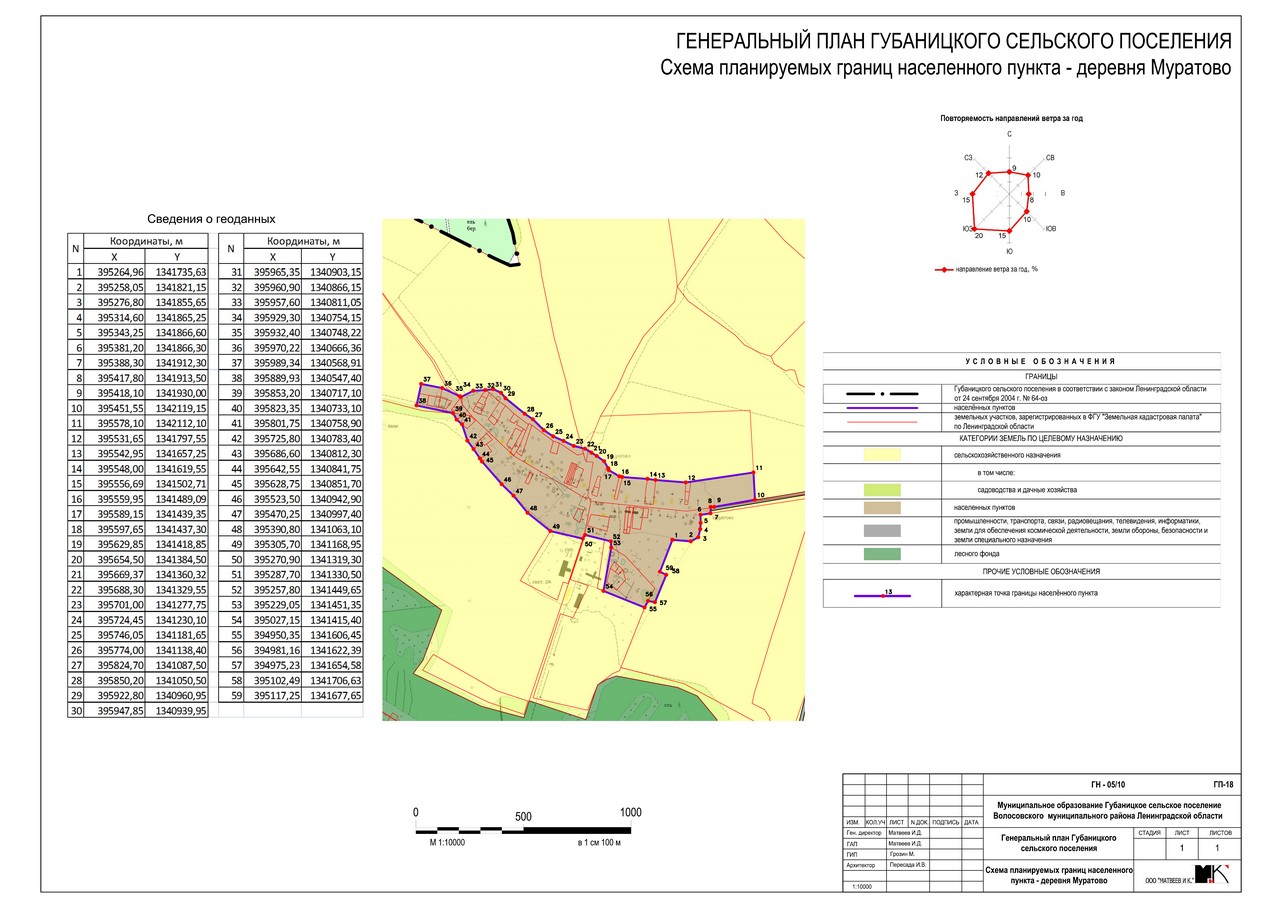Click the light green 'садоводства и дачные хозяйства' swatch
The height and width of the screenshot is (905, 1280).
coord(883,490)
